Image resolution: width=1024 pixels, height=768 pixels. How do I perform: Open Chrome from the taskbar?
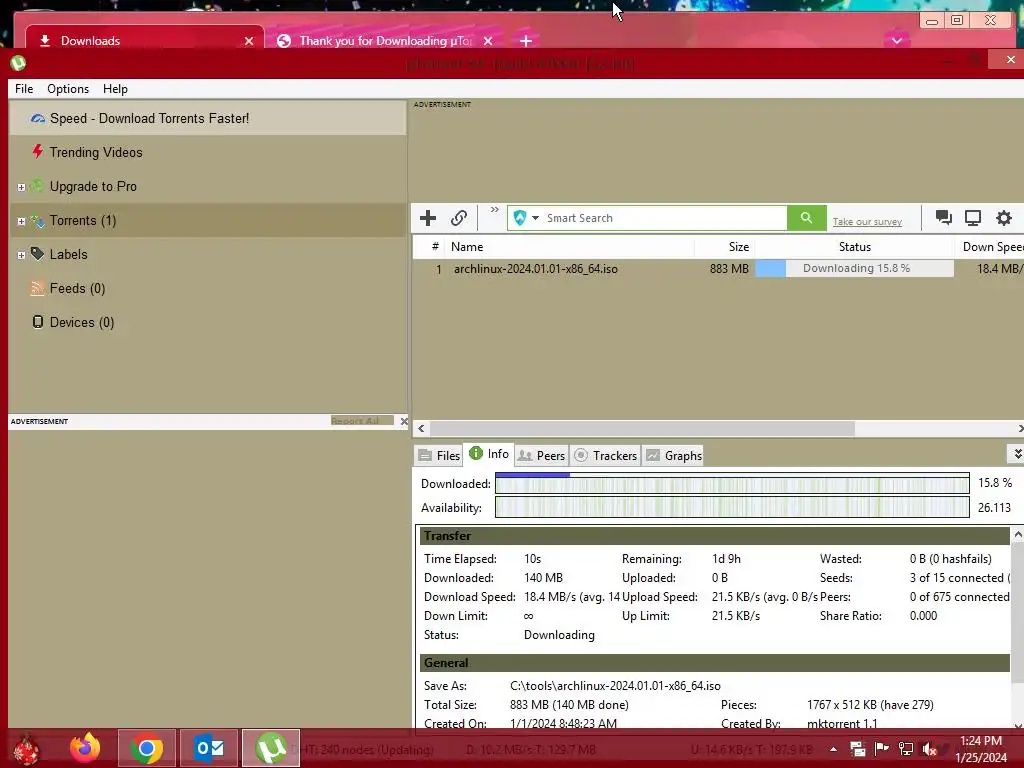[147, 748]
